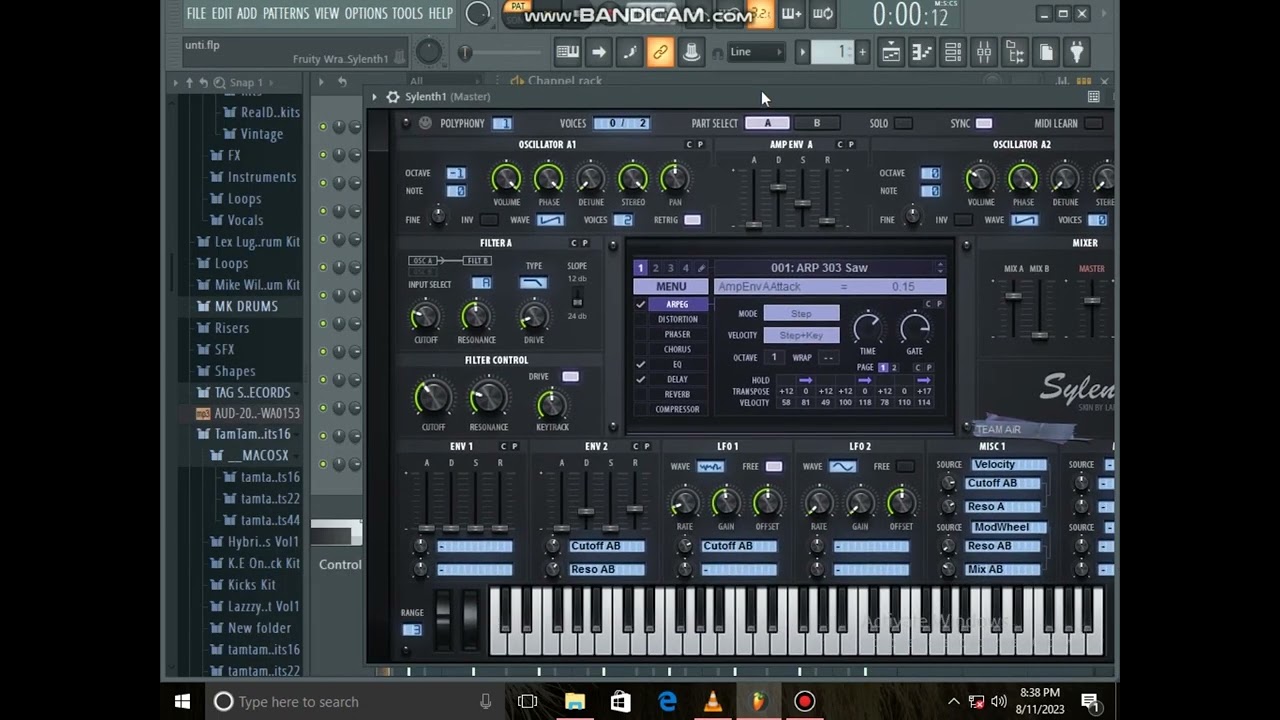1280x720 pixels.
Task: Open the PATTERNS menu
Action: point(286,13)
